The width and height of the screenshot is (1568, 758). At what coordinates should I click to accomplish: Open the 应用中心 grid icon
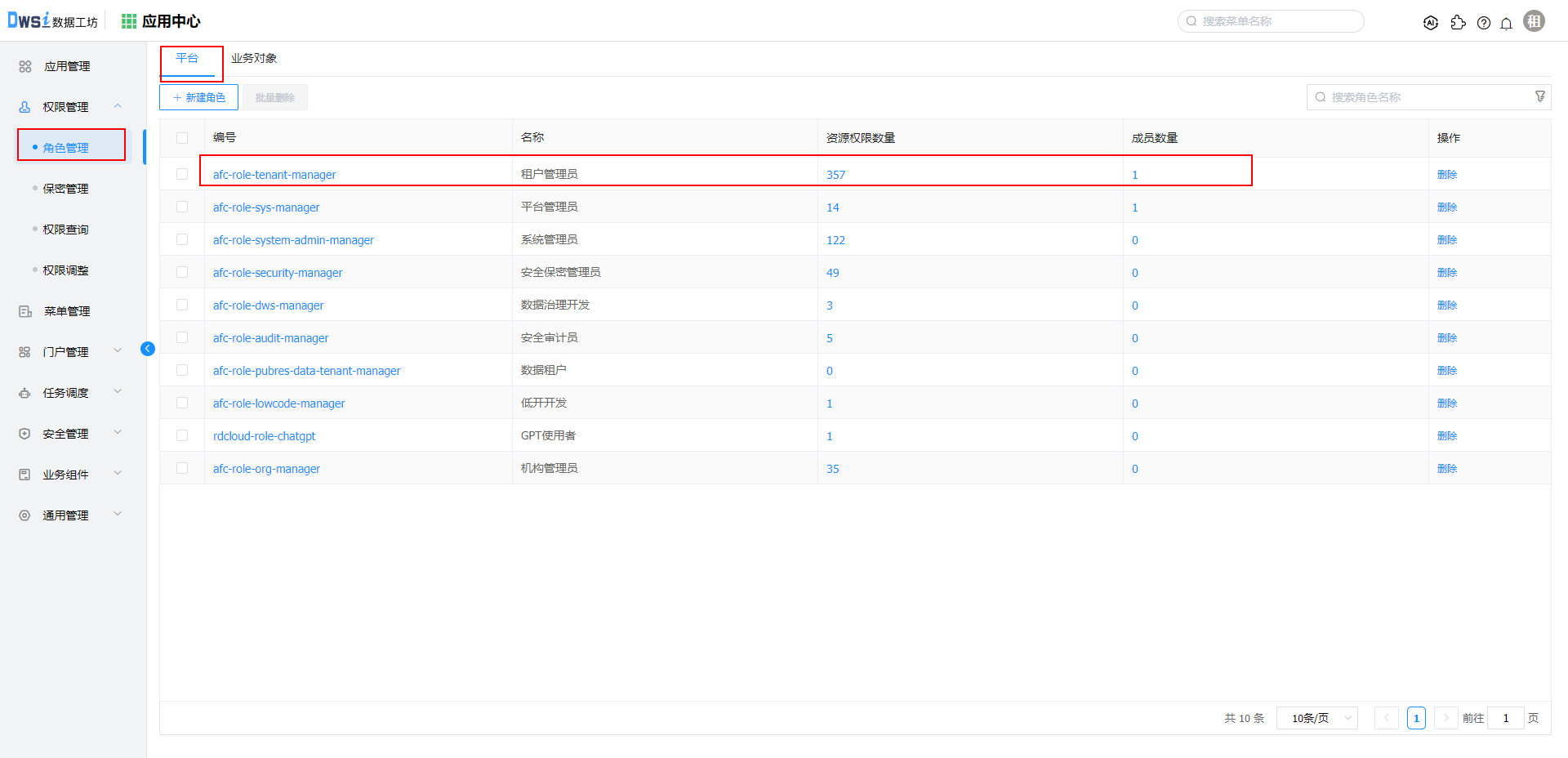tap(128, 21)
